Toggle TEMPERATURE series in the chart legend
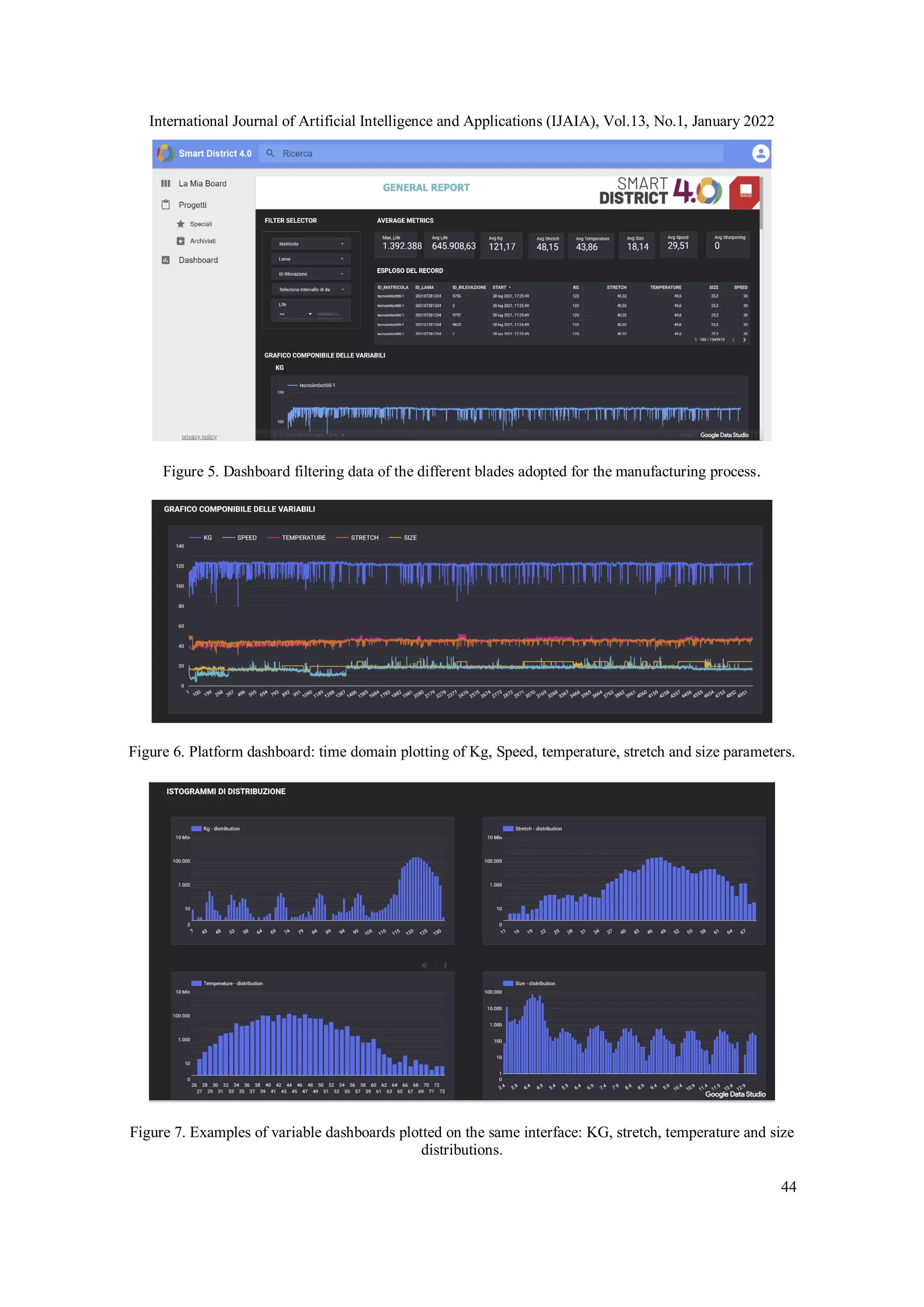This screenshot has width=924, height=1307. (296, 537)
